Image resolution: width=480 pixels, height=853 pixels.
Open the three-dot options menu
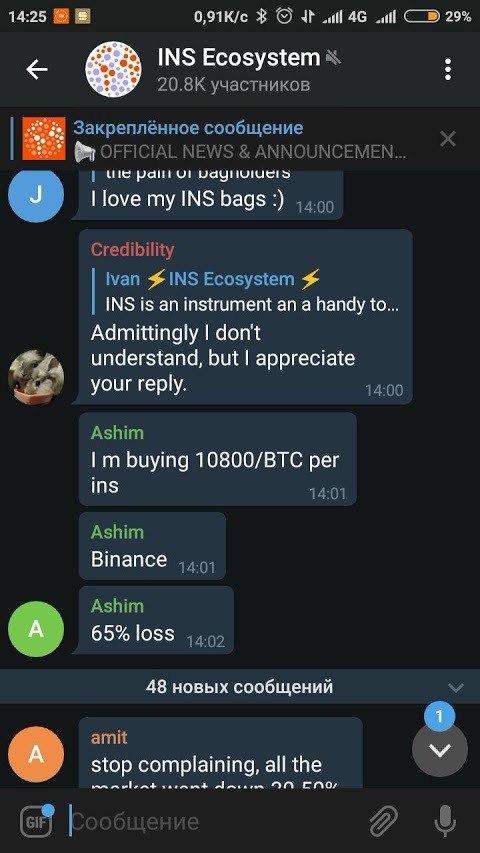447,70
